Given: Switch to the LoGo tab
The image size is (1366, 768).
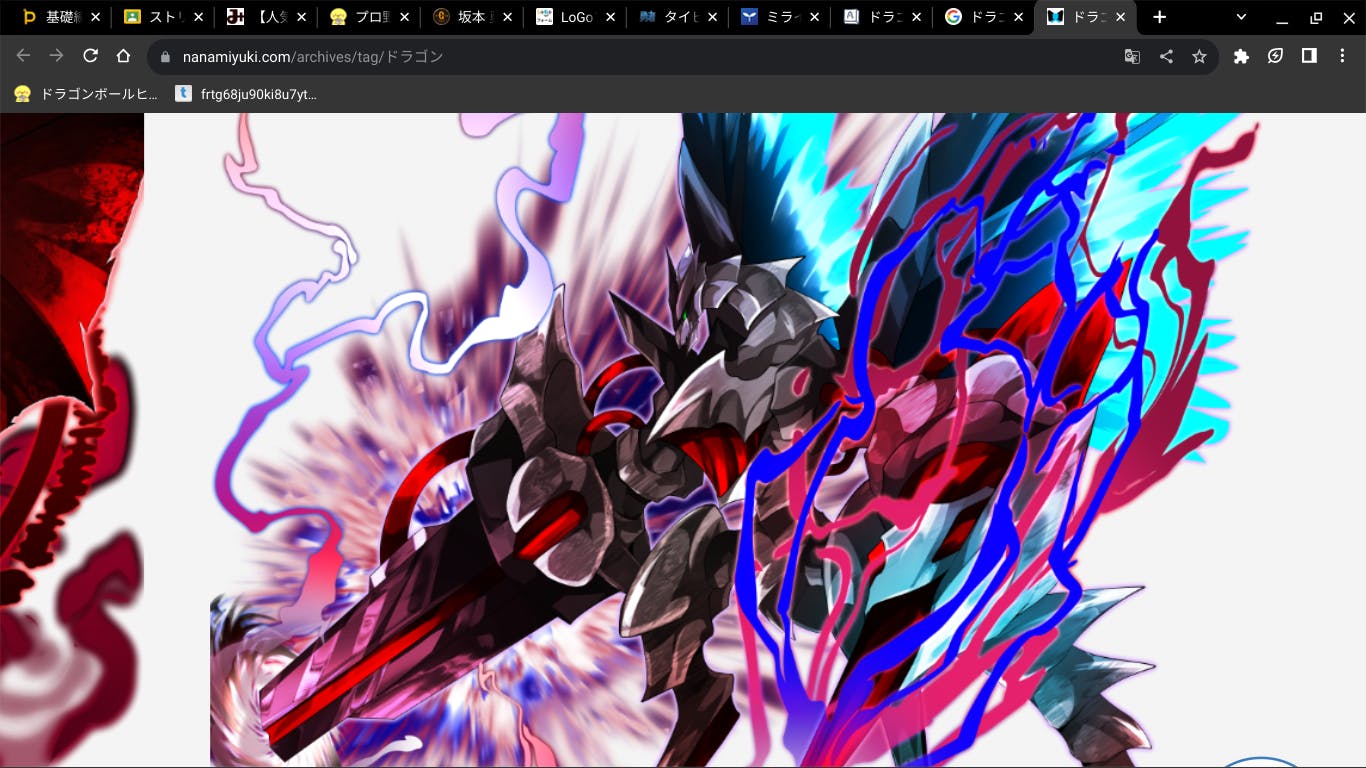Looking at the screenshot, I should coord(570,17).
